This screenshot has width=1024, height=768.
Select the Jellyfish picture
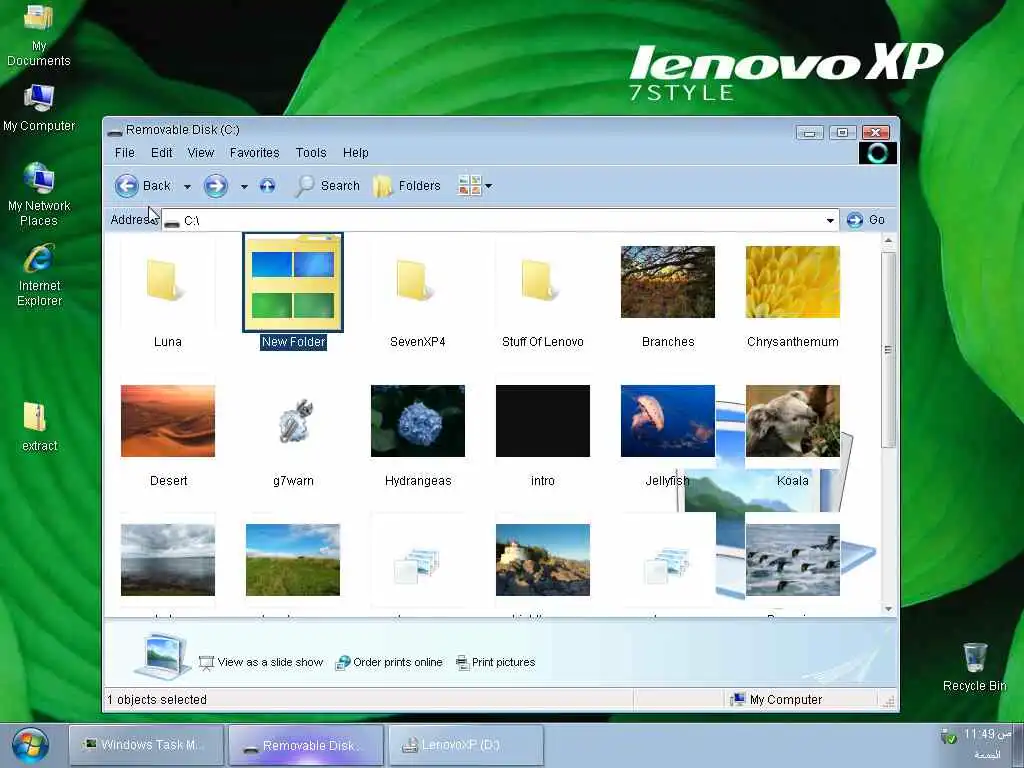click(x=667, y=421)
